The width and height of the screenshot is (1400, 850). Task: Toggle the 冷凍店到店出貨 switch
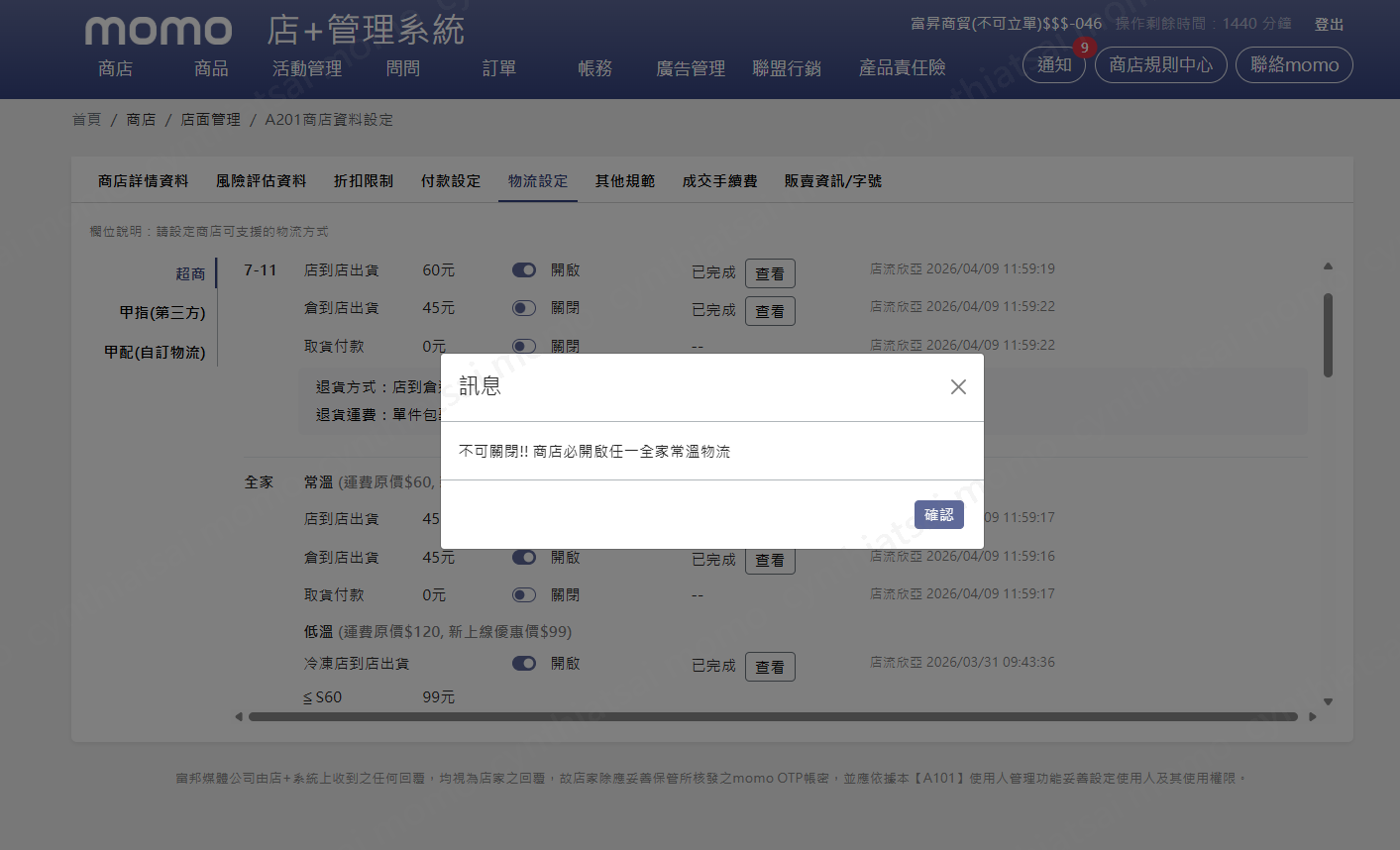point(524,664)
